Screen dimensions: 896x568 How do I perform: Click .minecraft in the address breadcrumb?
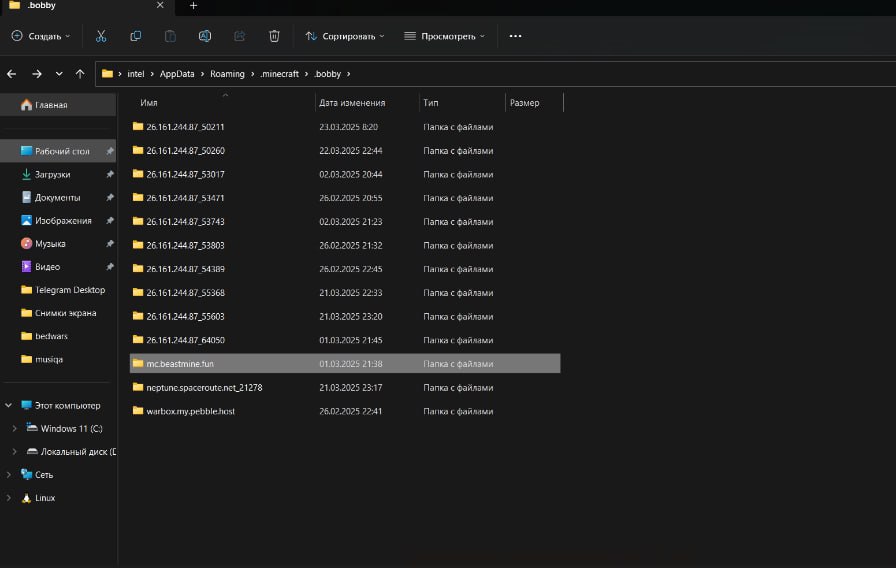coord(280,74)
